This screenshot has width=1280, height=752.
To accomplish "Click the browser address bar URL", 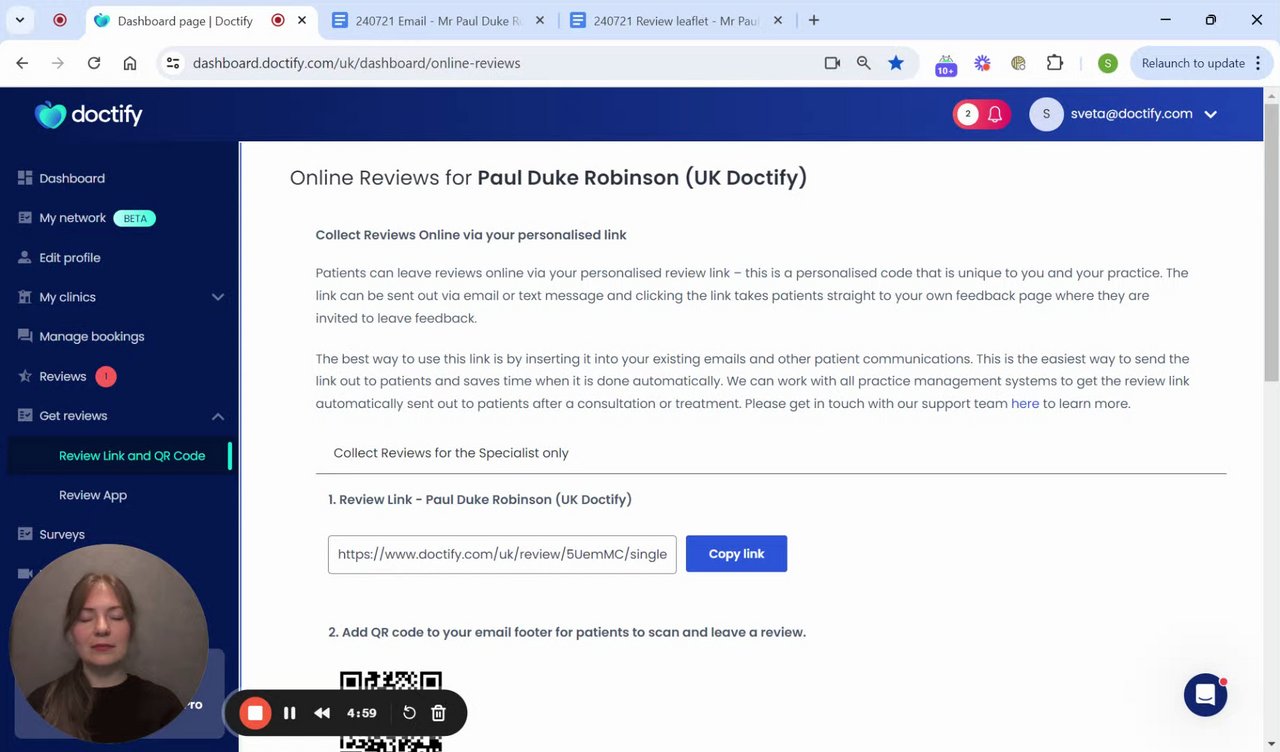I will coord(357,63).
